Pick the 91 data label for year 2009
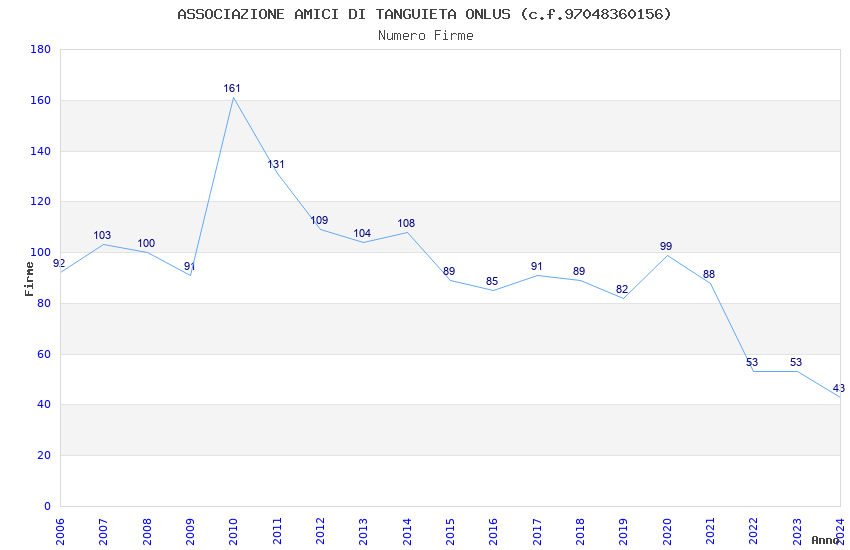The image size is (850, 550). point(189,266)
